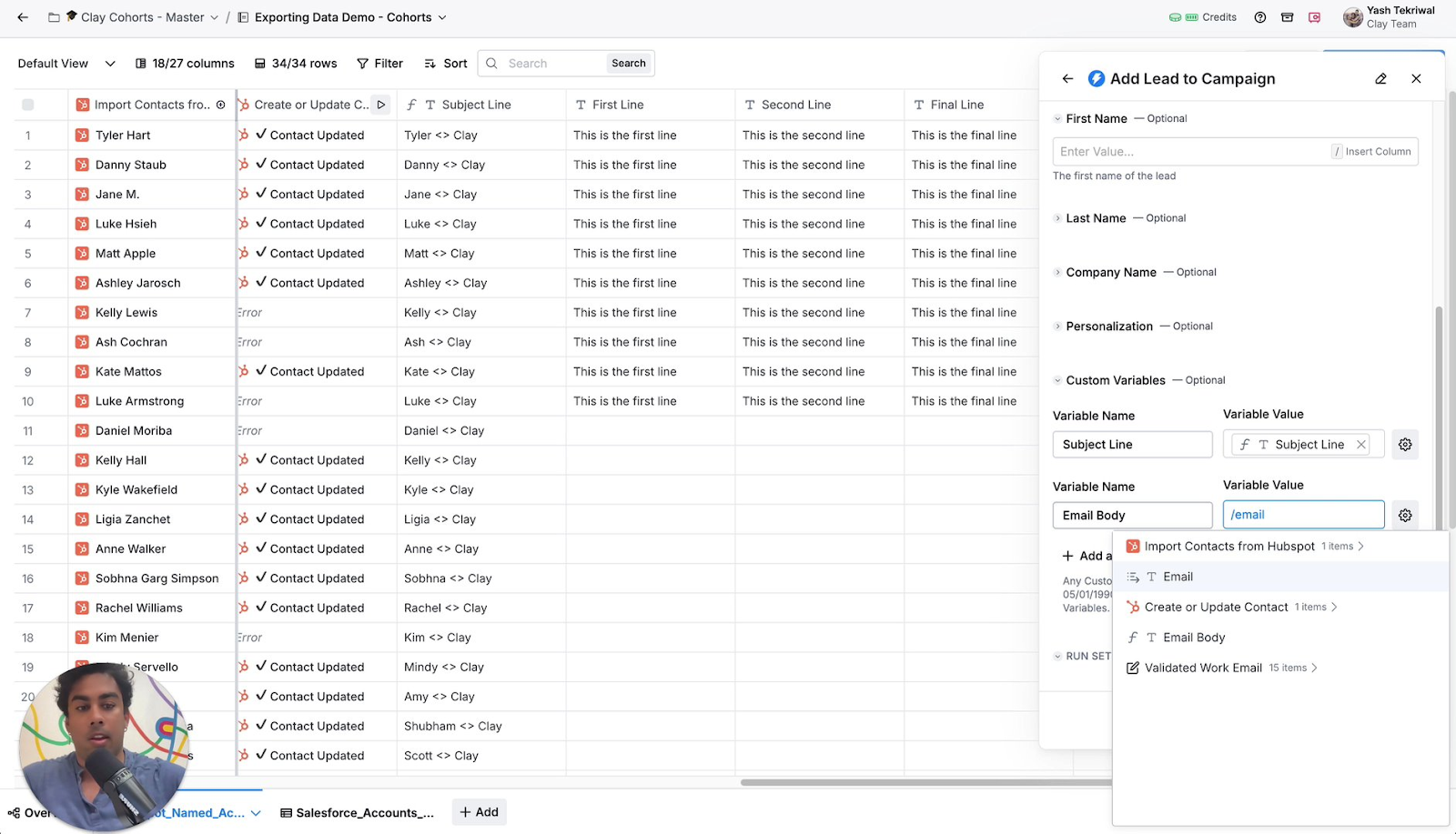This screenshot has width=1456, height=834.
Task: Go back in Add Lead to Campaign panel
Action: pos(1067,79)
